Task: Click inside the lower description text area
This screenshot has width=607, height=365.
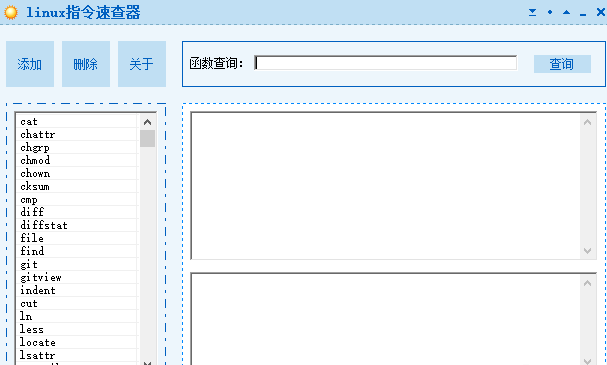Action: coord(386,320)
